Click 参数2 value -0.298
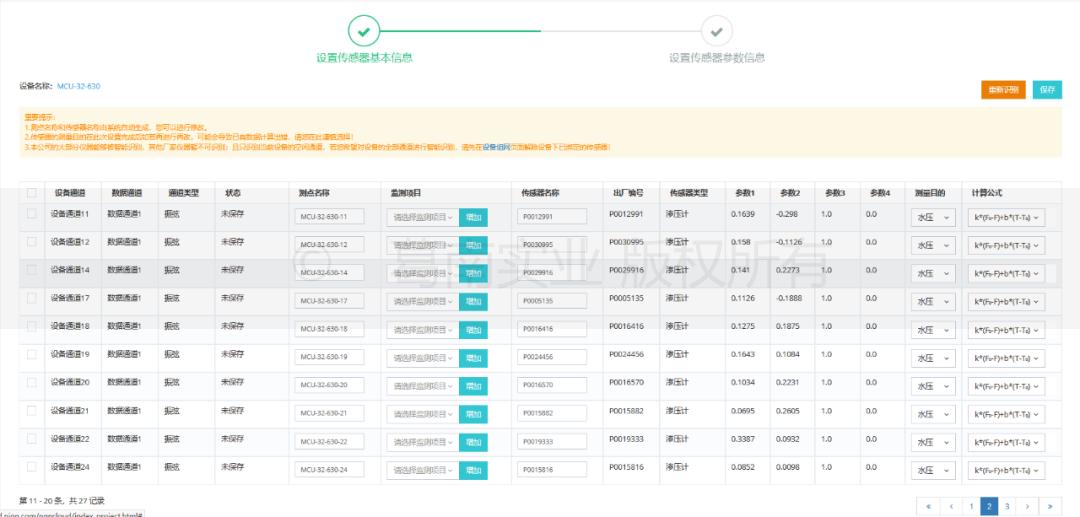 point(787,214)
